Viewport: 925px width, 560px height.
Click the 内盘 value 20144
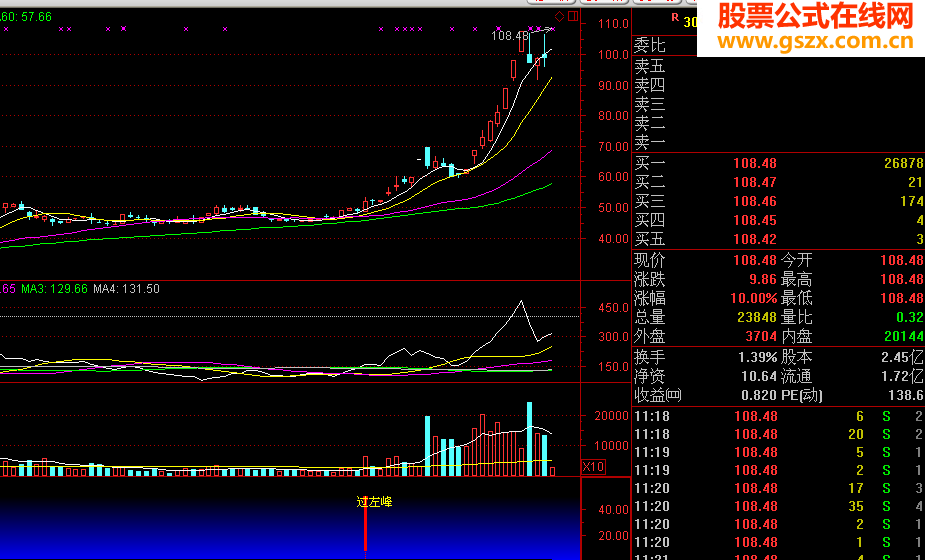(x=904, y=336)
